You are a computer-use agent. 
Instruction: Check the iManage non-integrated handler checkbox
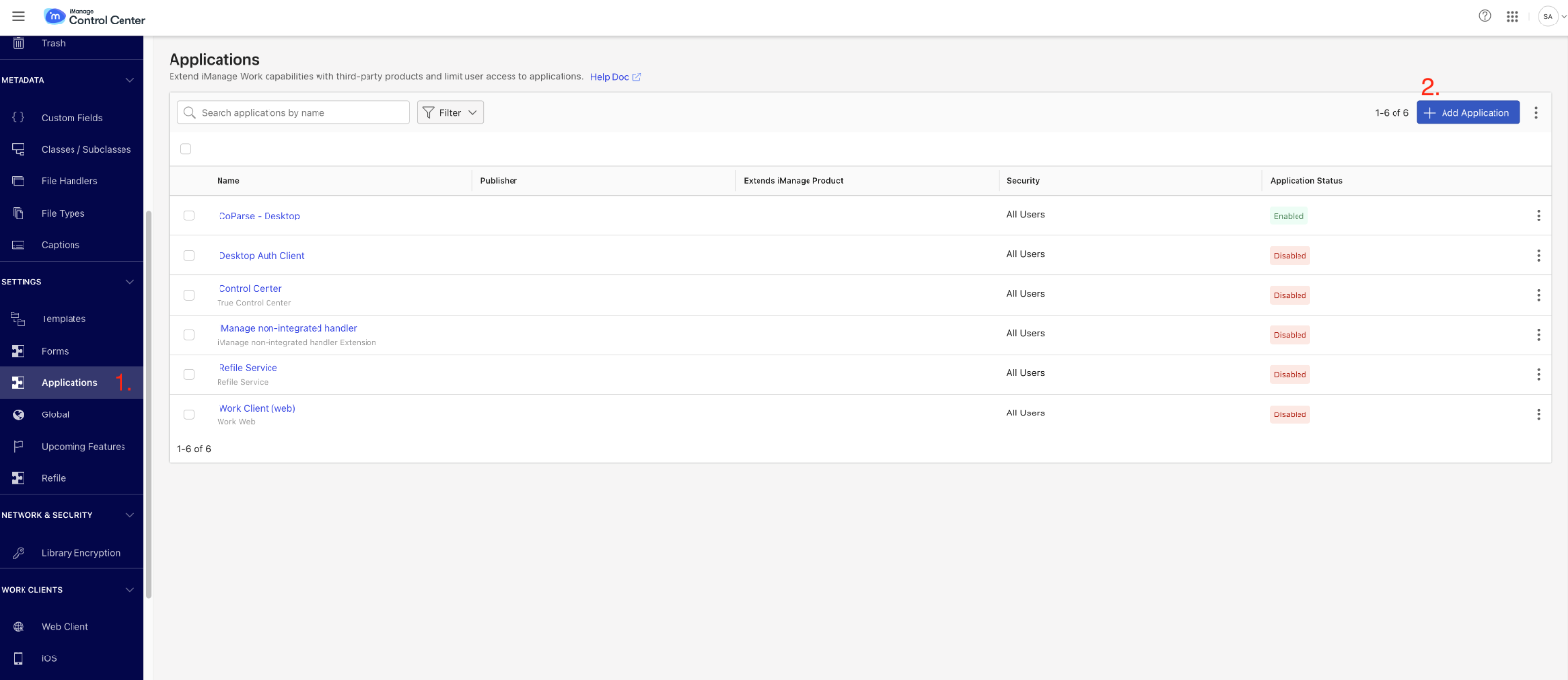coord(189,335)
